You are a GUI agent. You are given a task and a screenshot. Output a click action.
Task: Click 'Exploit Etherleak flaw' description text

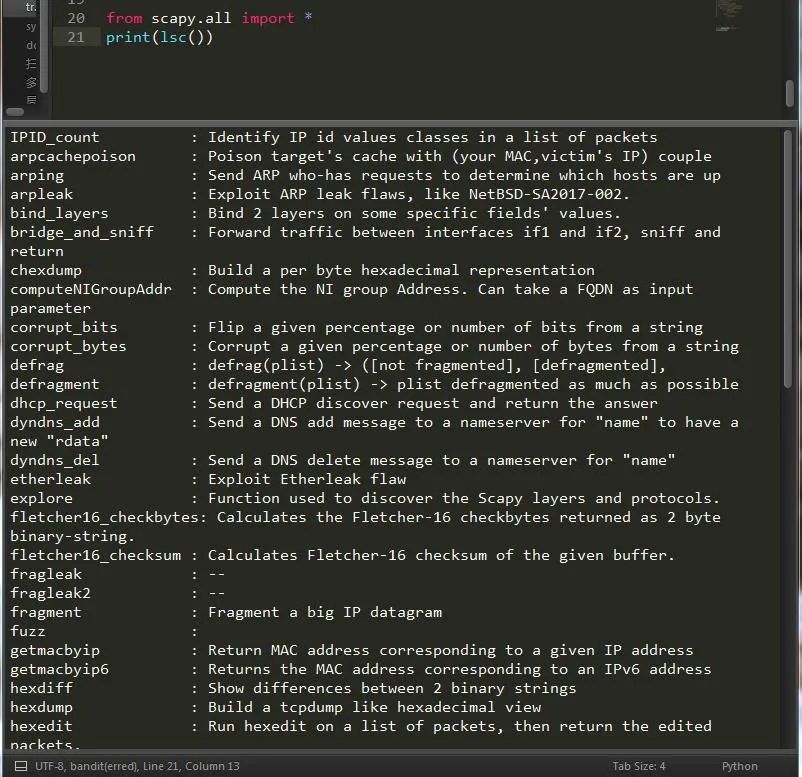307,479
